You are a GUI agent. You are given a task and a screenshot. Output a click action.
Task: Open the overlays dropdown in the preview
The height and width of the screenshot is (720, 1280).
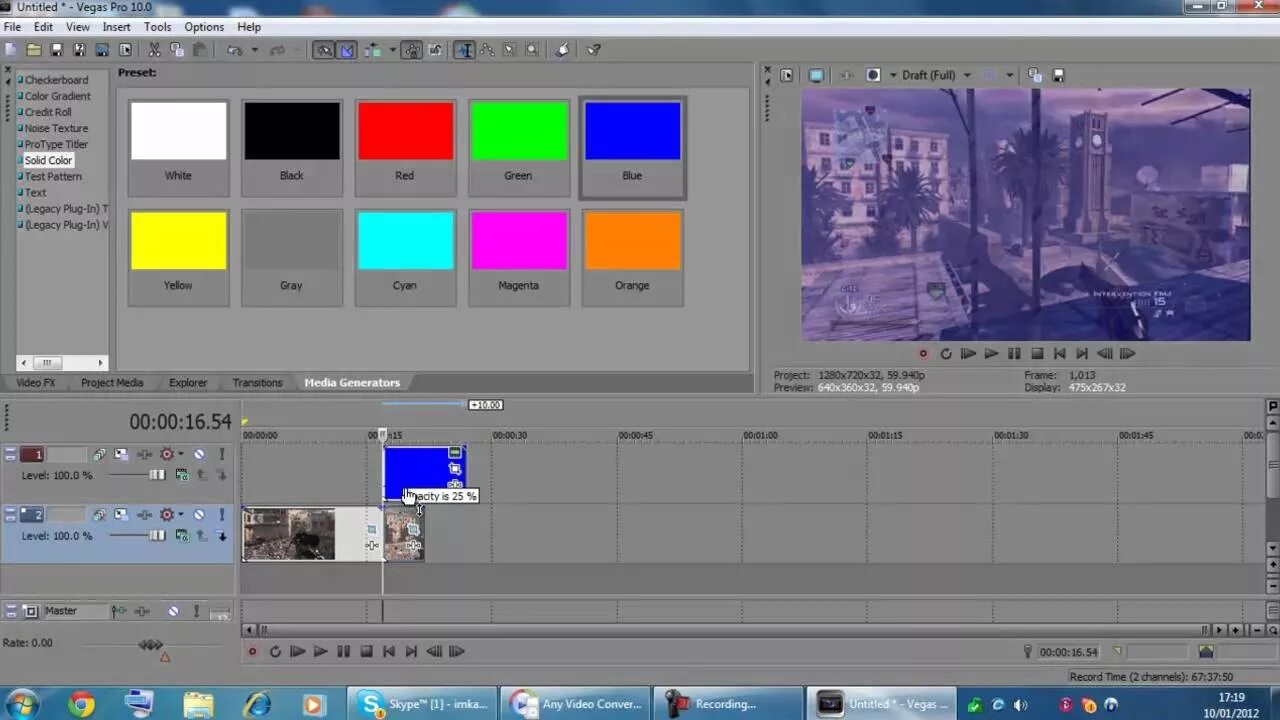tap(1010, 75)
